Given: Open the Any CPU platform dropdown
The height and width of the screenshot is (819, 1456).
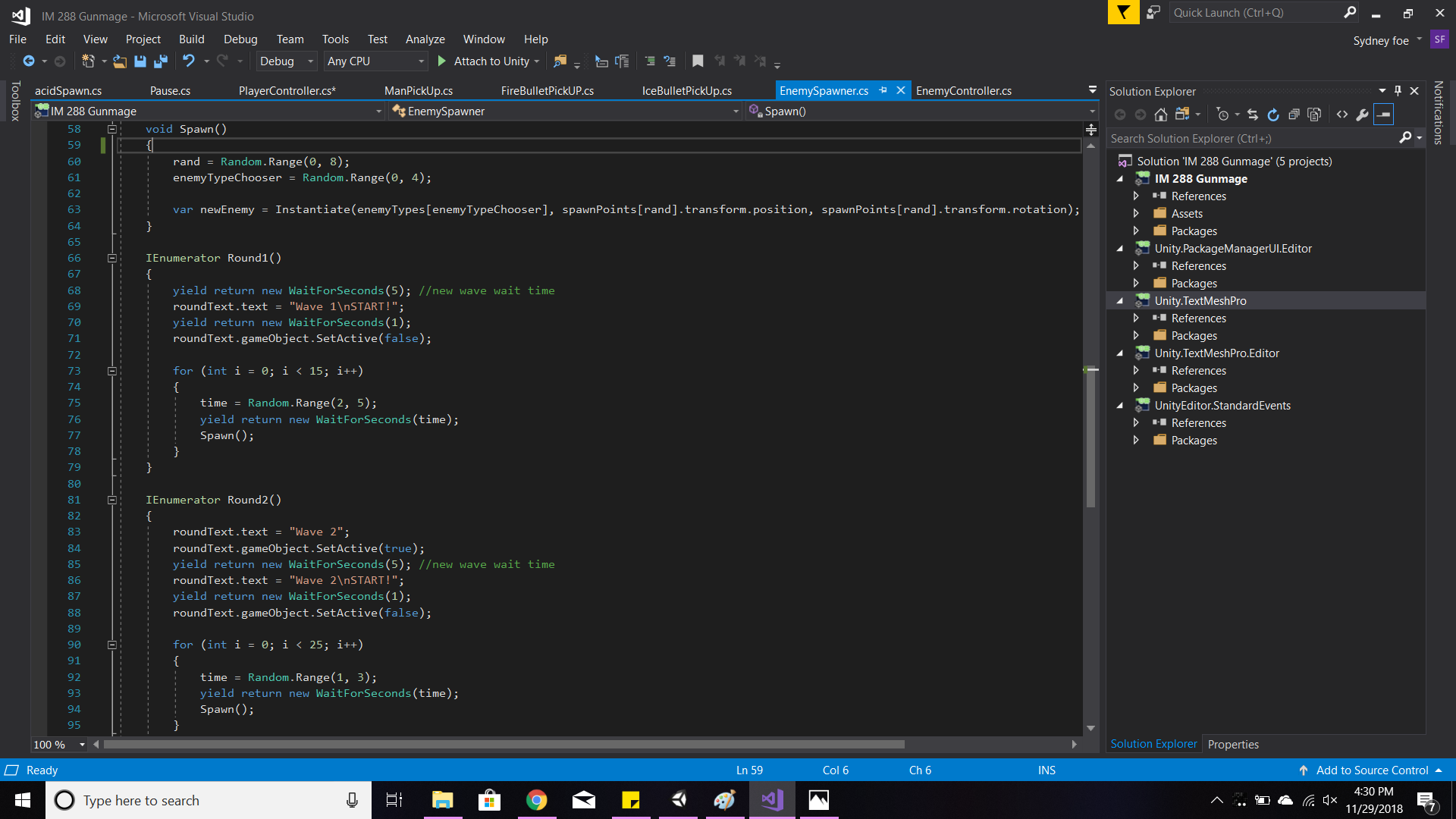Looking at the screenshot, I should pos(376,61).
